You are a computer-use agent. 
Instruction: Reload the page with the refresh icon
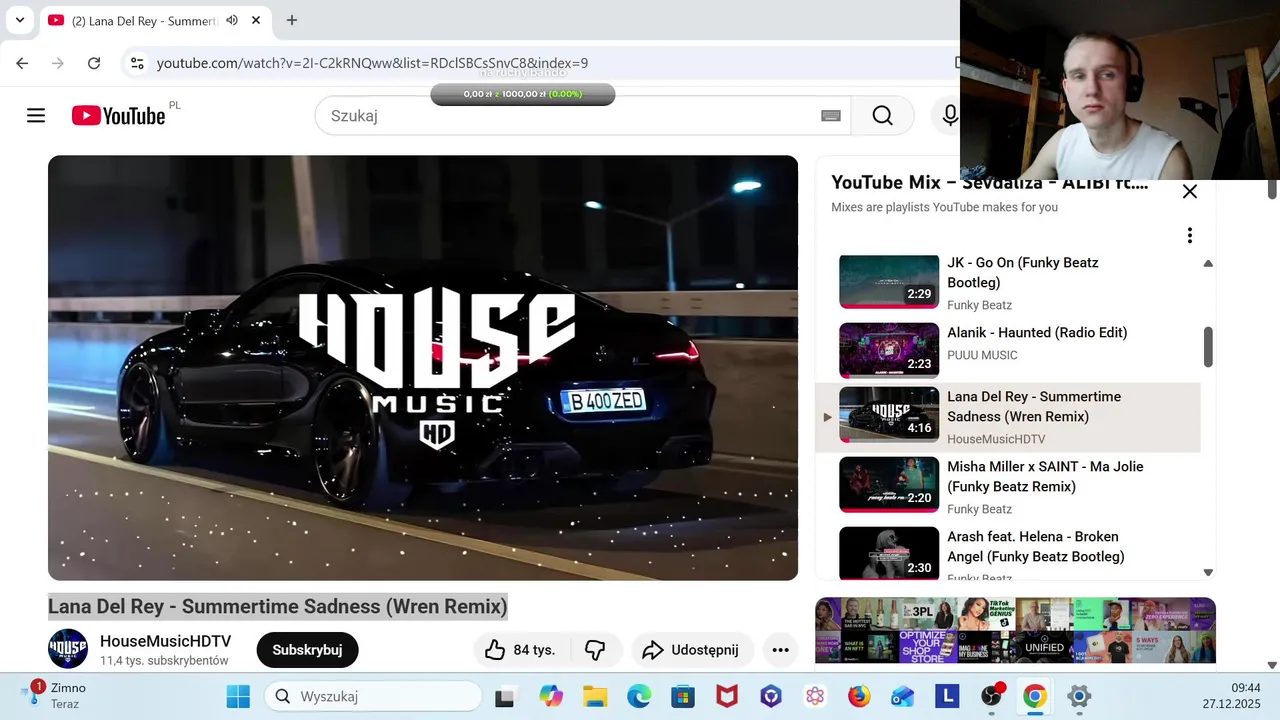coord(94,63)
